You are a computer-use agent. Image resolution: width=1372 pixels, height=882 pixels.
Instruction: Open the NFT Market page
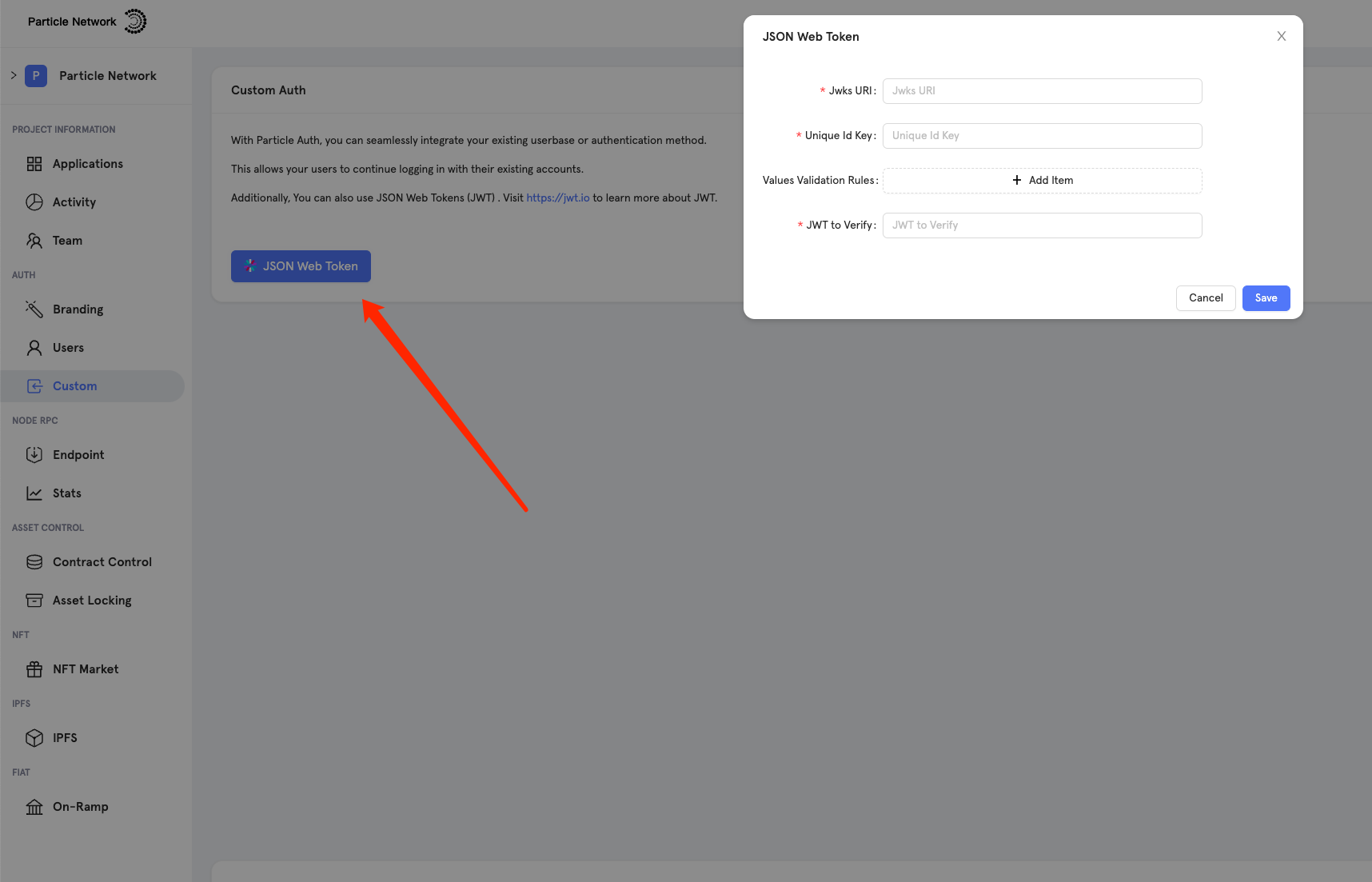point(93,669)
